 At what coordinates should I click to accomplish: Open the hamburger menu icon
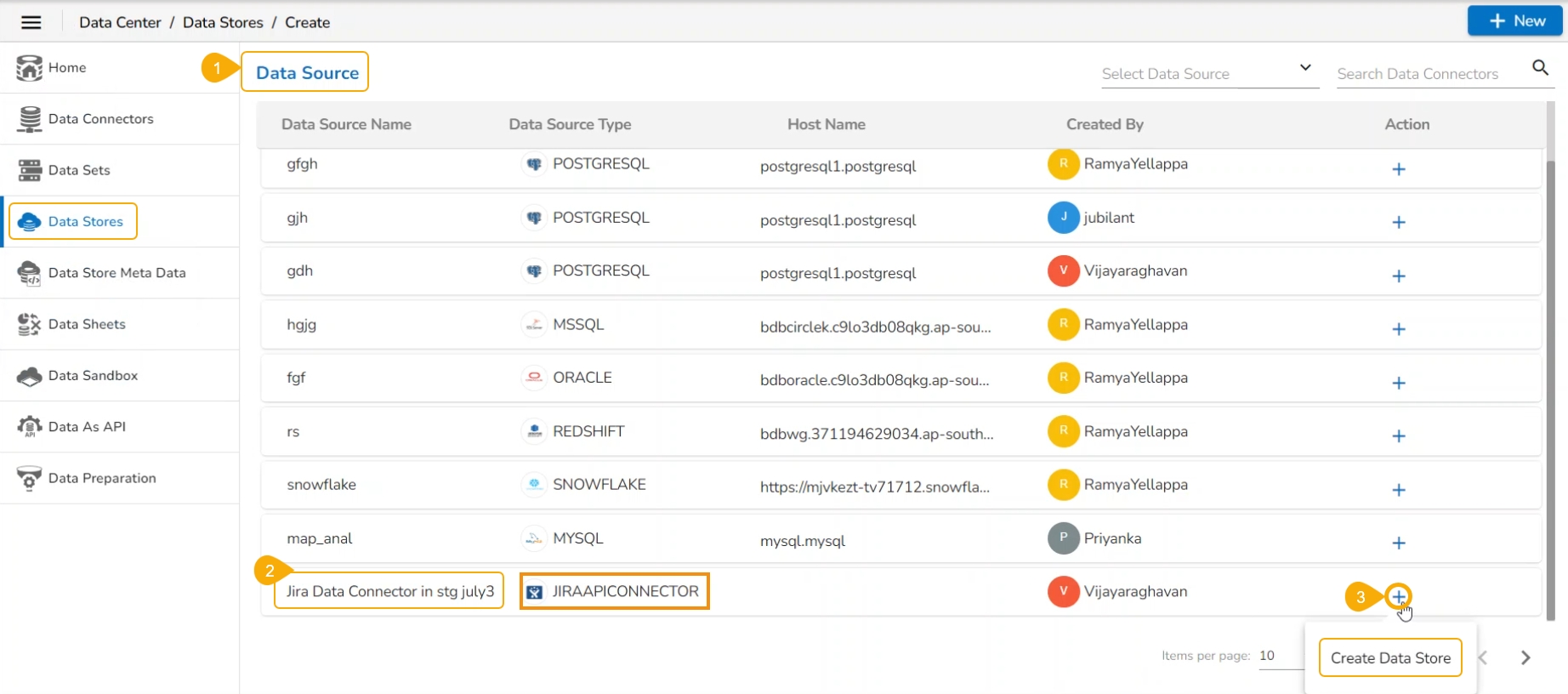(31, 22)
